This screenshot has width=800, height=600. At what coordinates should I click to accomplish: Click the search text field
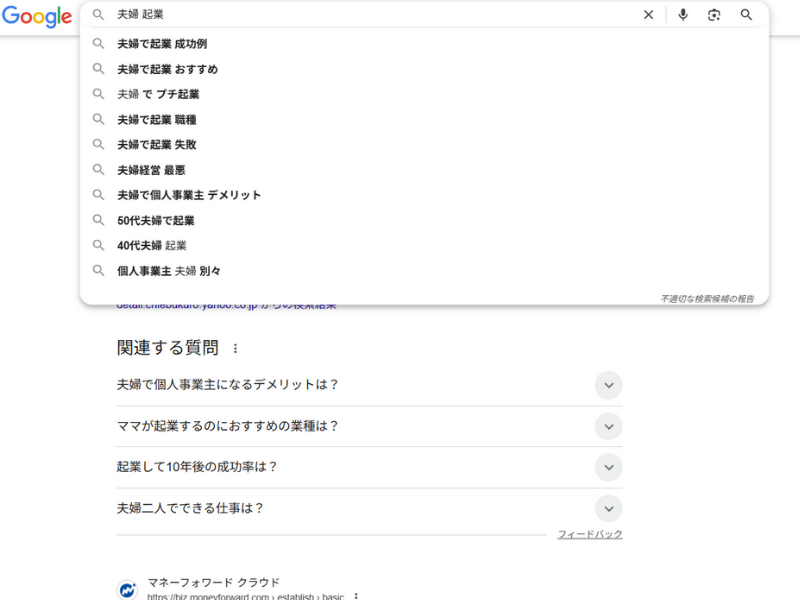coord(370,15)
